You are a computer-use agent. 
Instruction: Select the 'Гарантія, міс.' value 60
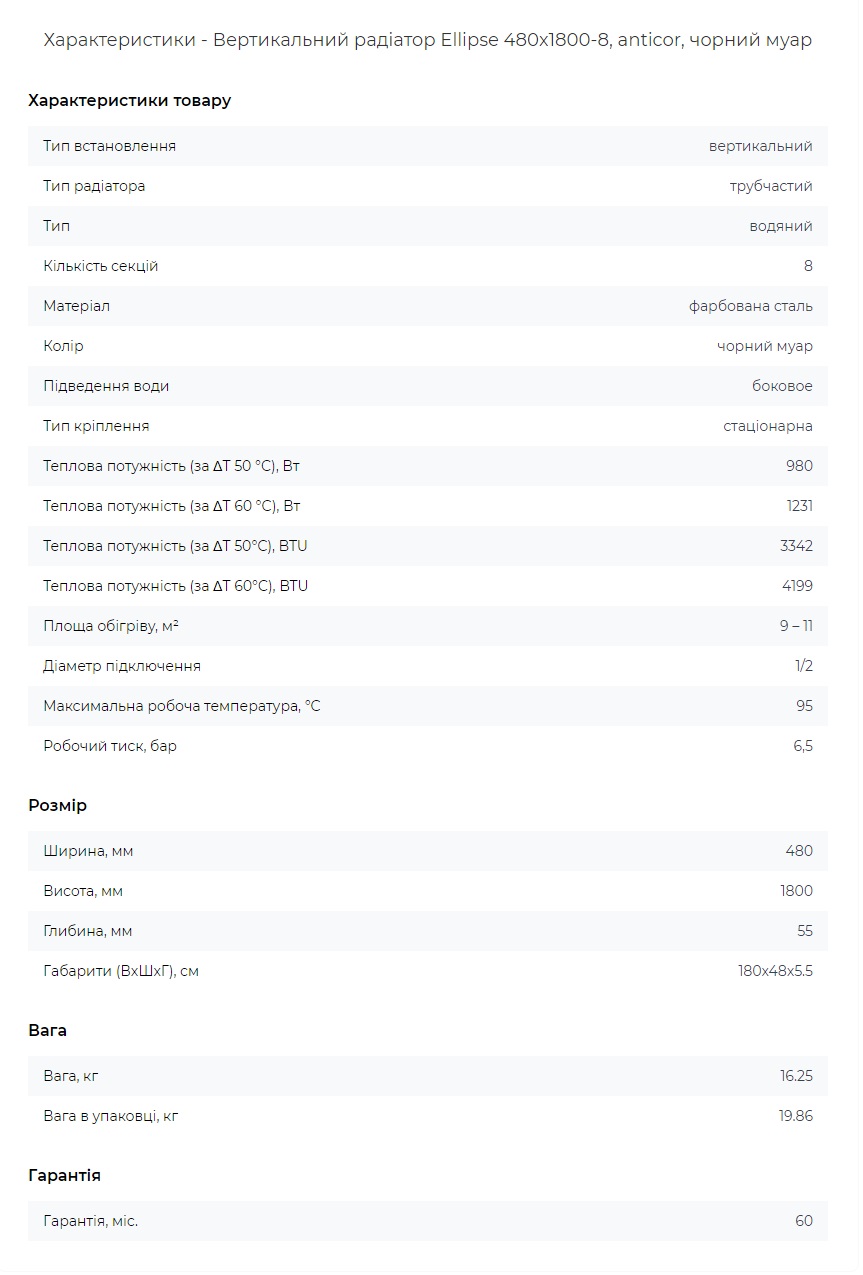tap(804, 1221)
